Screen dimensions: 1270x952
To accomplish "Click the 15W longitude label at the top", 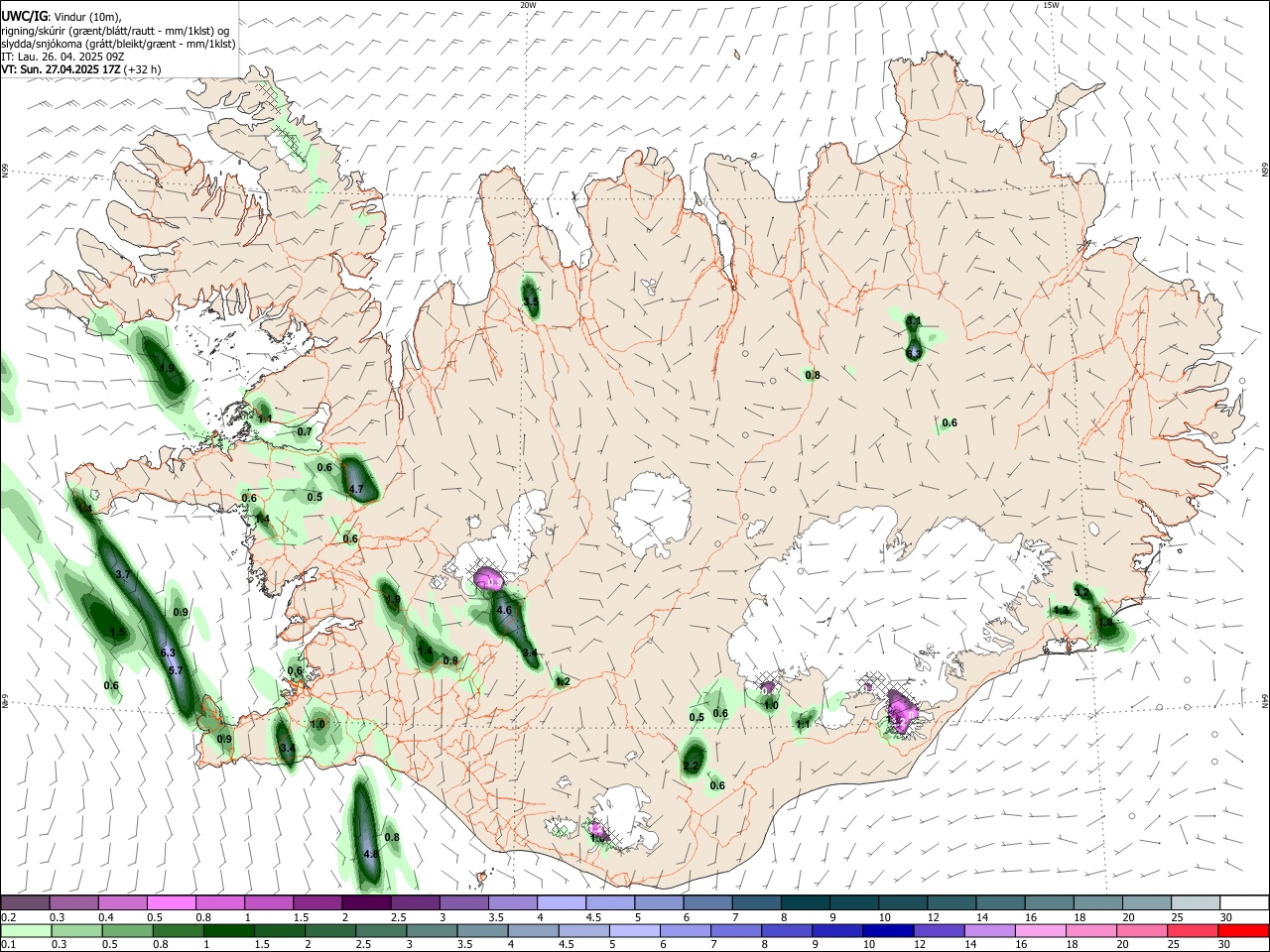I will pyautogui.click(x=1051, y=5).
